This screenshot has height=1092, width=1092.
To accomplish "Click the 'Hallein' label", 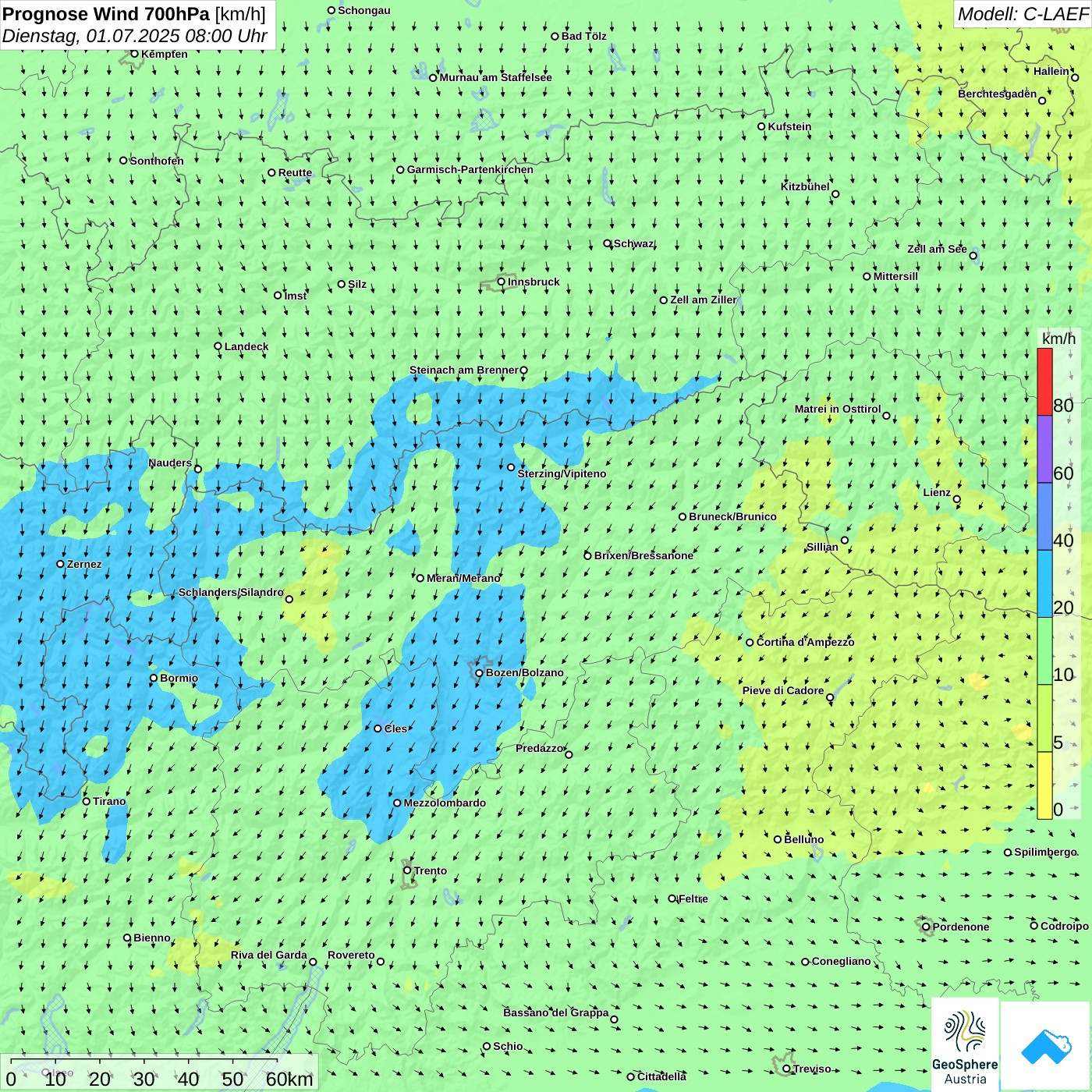I will 1051,71.
